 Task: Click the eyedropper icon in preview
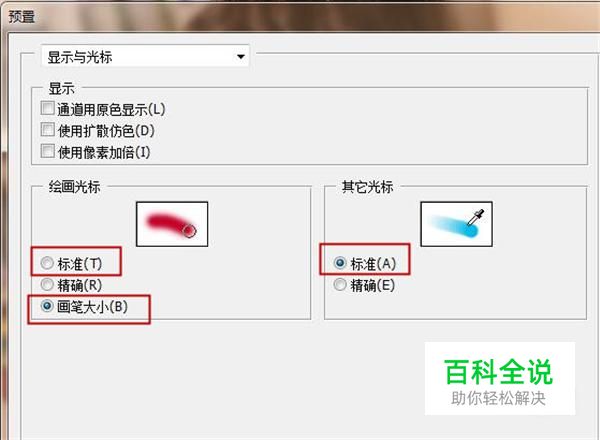(476, 217)
